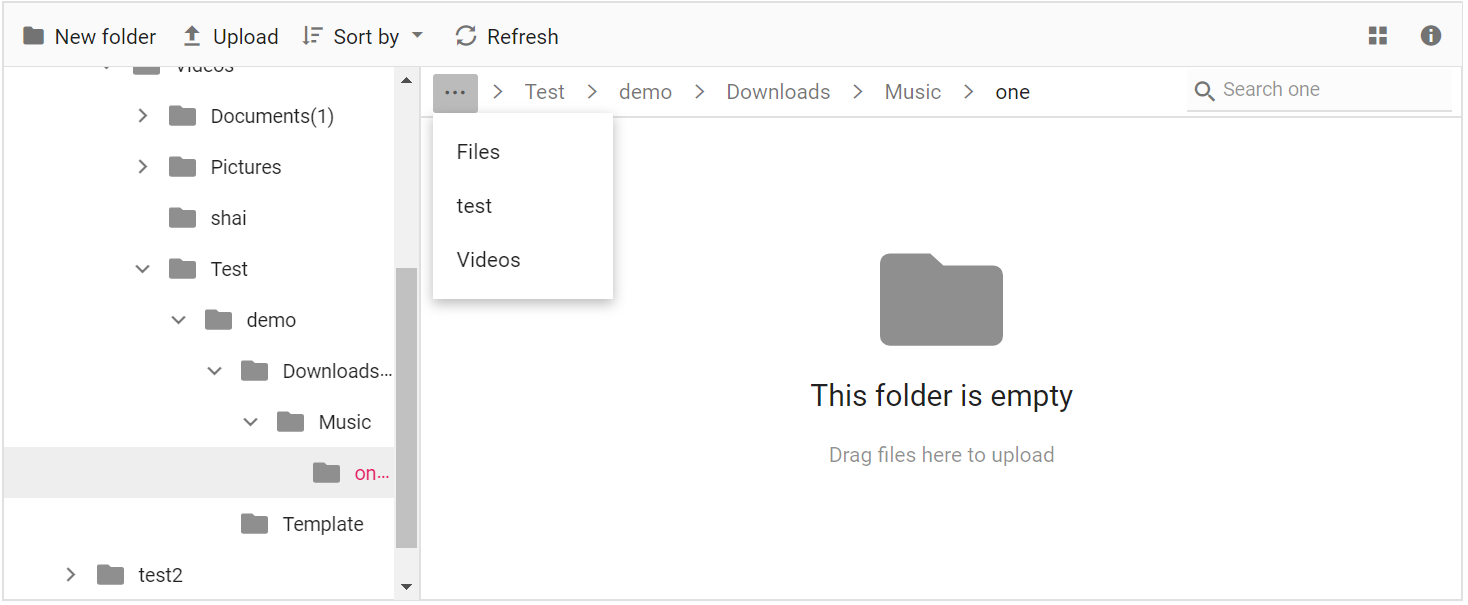Click the New folder toolbar button
This screenshot has height=605, width=1468.
click(90, 37)
